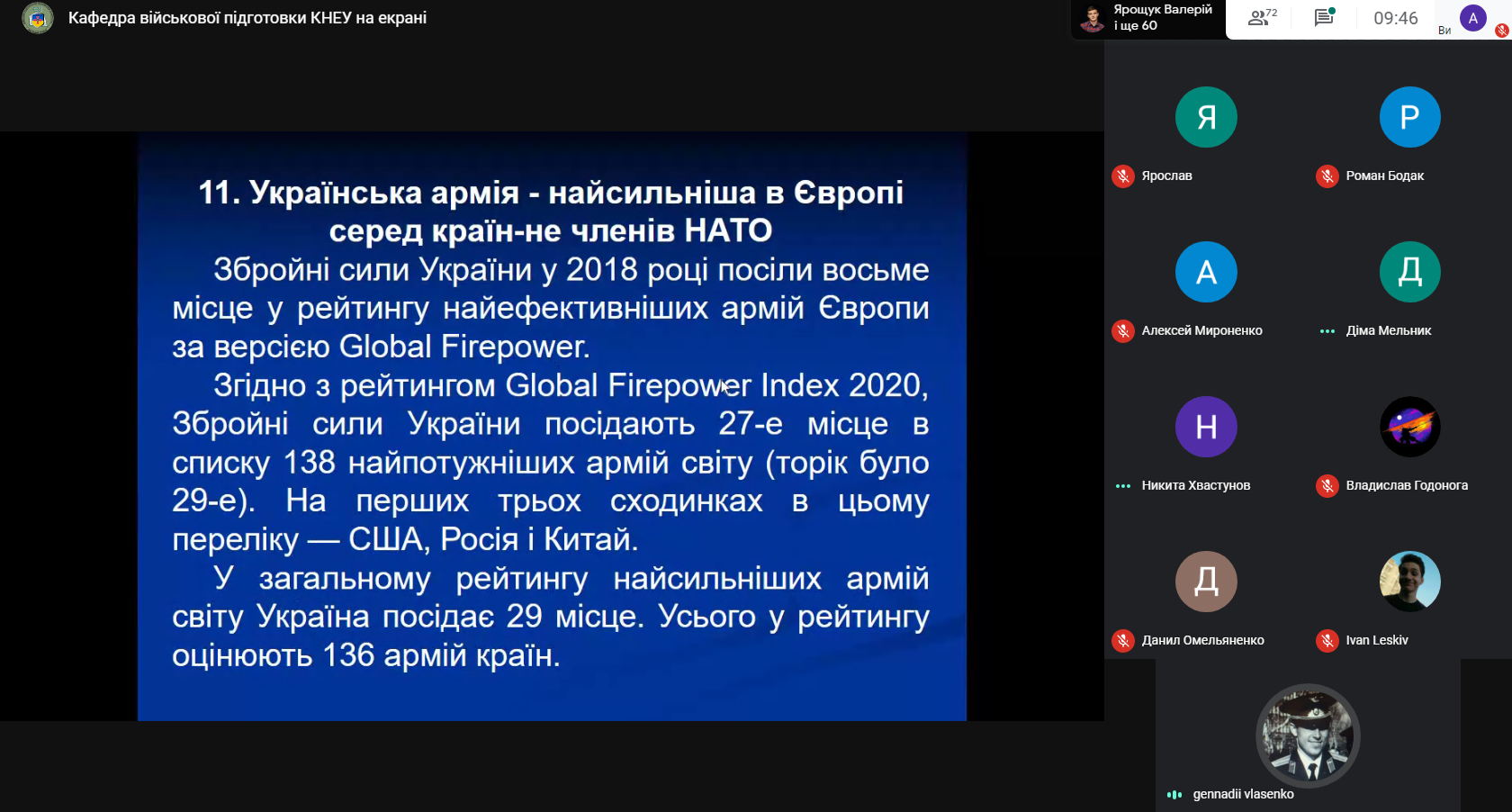Image resolution: width=1512 pixels, height=812 pixels.
Task: Click the shared presentation slide about Ukrainian army
Action: pos(552,426)
